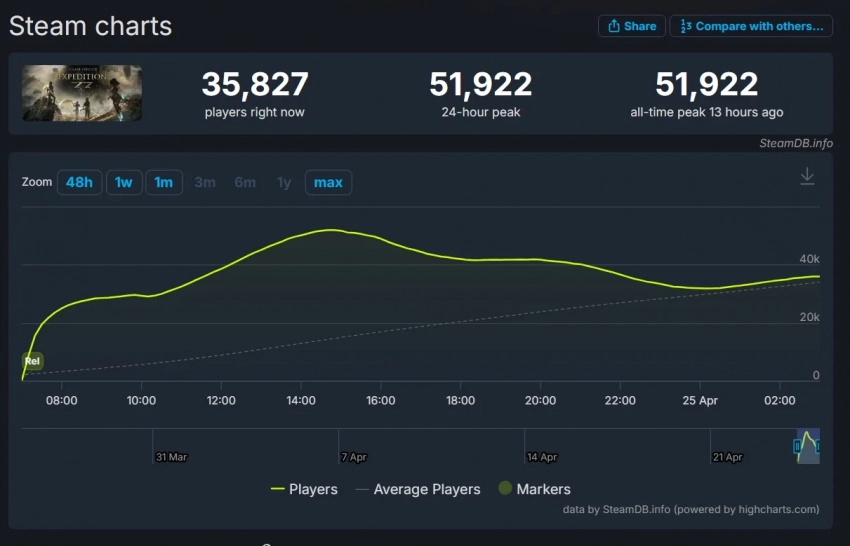Viewport: 850px width, 546px height.
Task: Open the Expedition 33 game thumbnail
Action: [x=82, y=93]
